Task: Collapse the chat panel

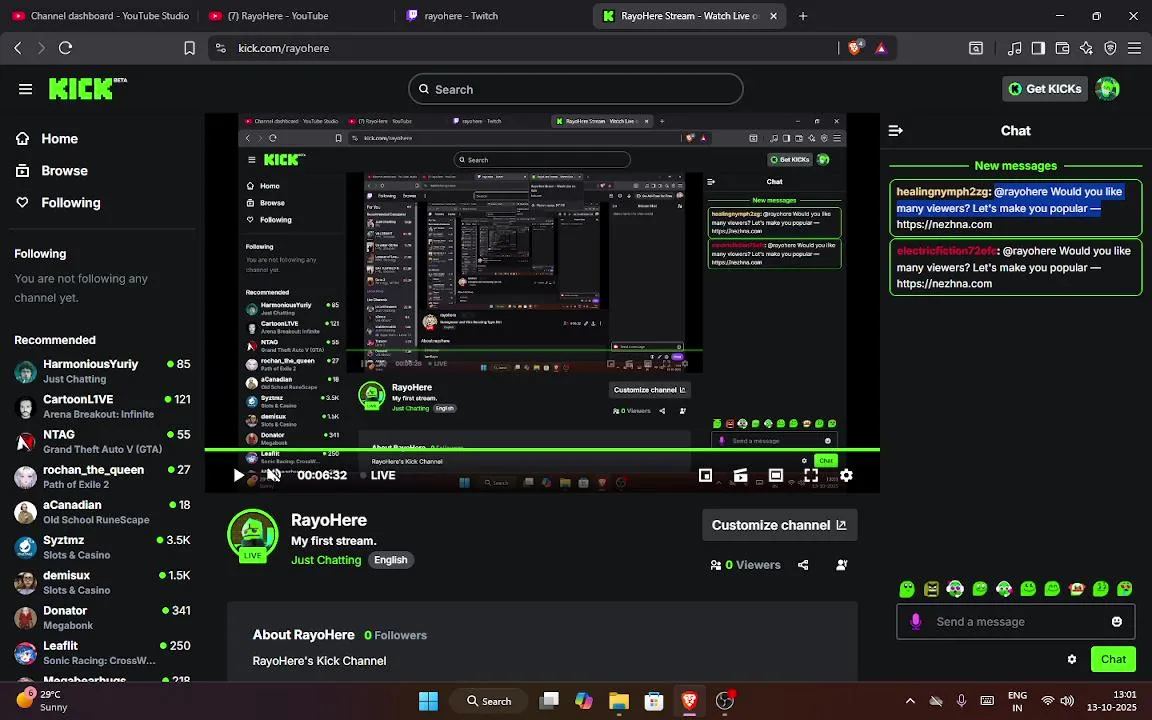Action: click(x=896, y=131)
